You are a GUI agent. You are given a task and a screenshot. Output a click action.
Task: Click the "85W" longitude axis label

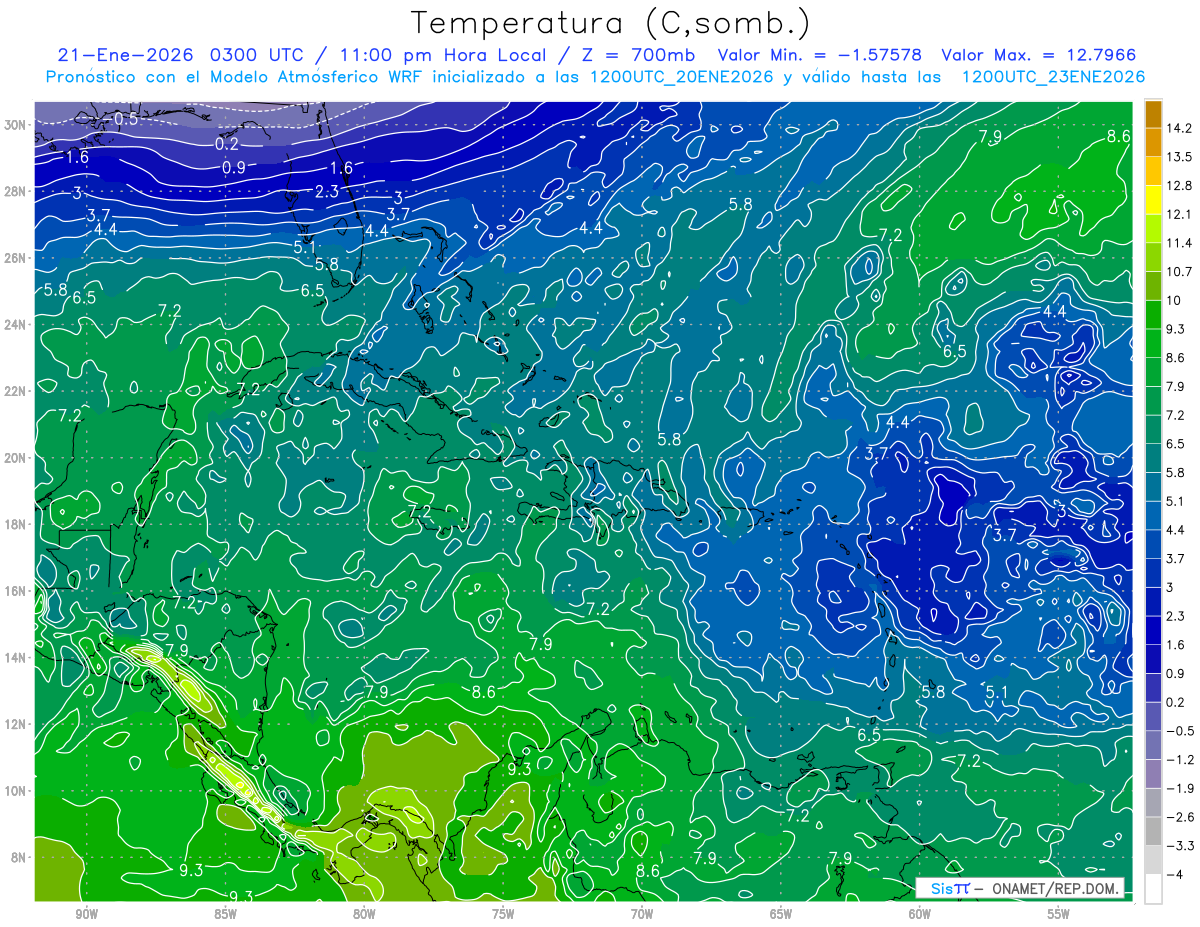coord(225,913)
